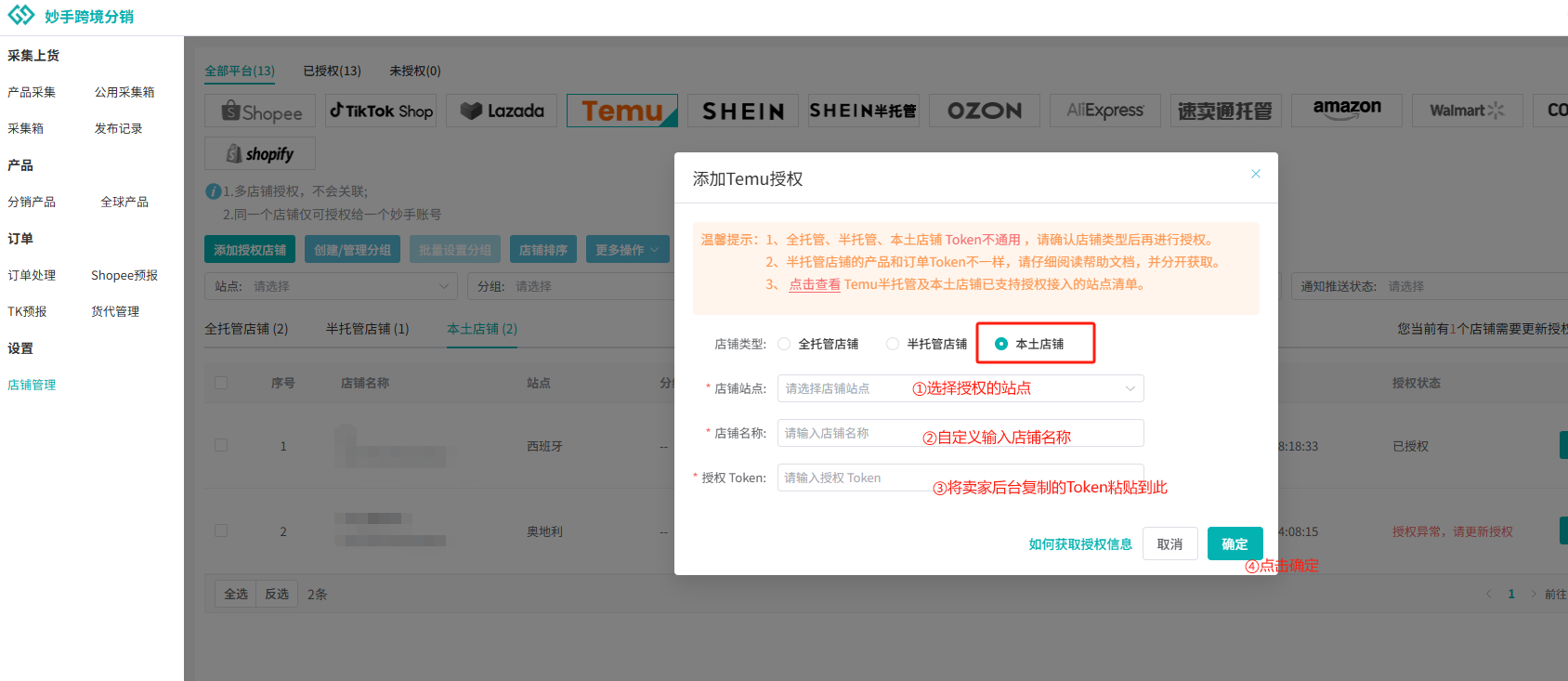Select the Temu platform logo

point(622,111)
